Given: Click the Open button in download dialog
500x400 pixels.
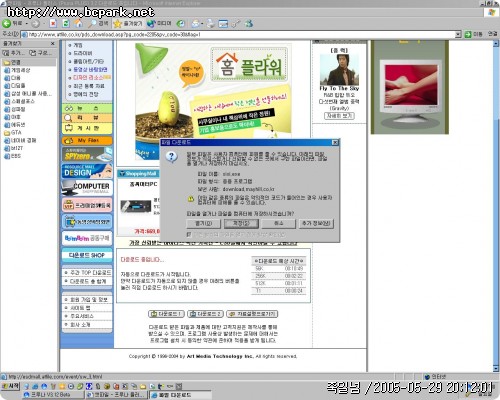Looking at the screenshot, I should [x=204, y=223].
